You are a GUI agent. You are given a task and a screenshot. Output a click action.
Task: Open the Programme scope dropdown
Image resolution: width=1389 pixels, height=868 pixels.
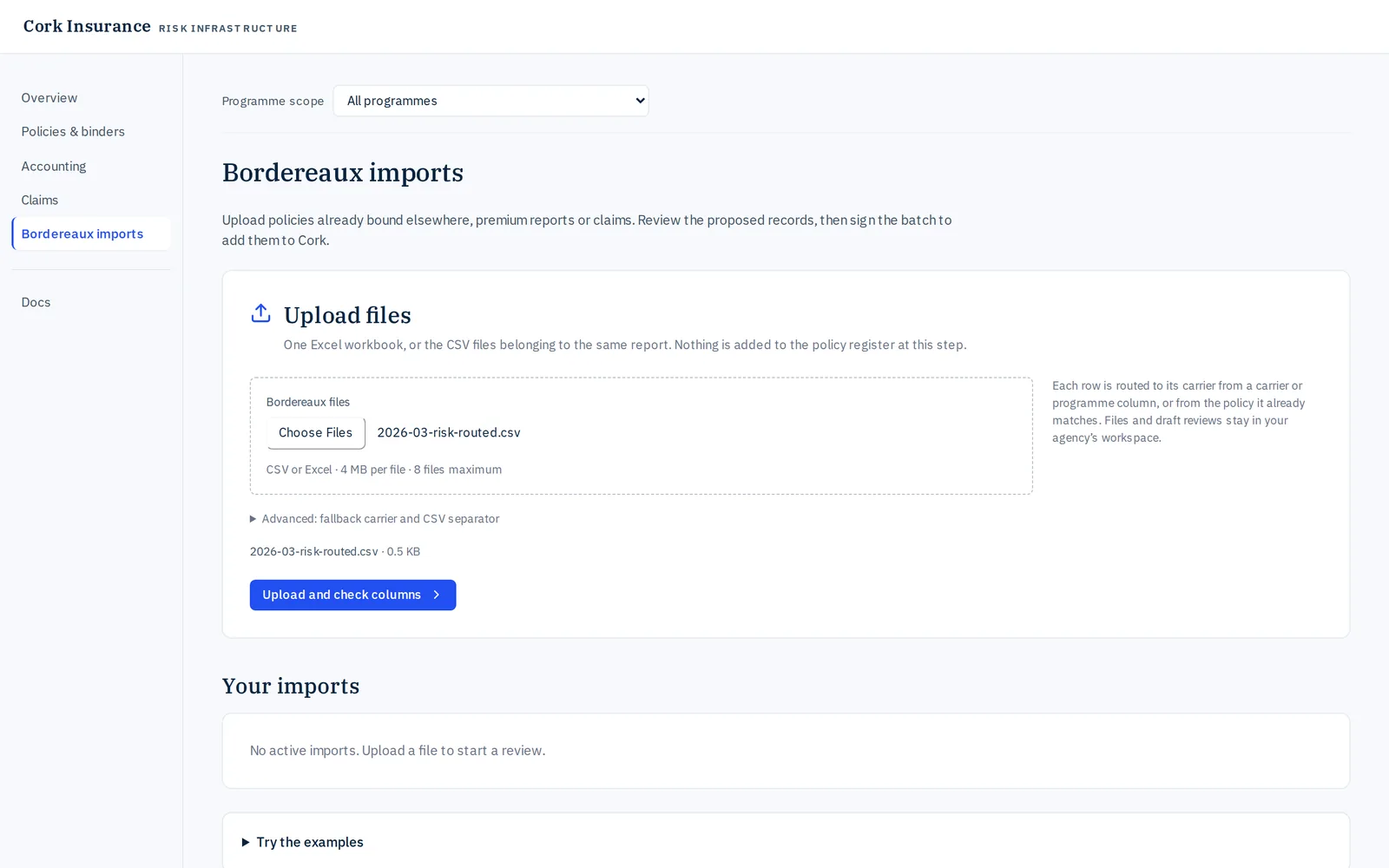coord(490,101)
